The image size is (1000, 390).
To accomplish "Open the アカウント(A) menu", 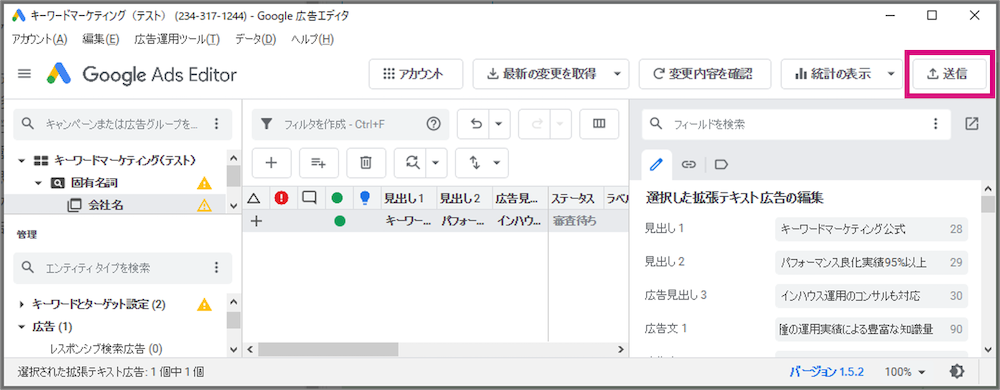I will (40, 40).
